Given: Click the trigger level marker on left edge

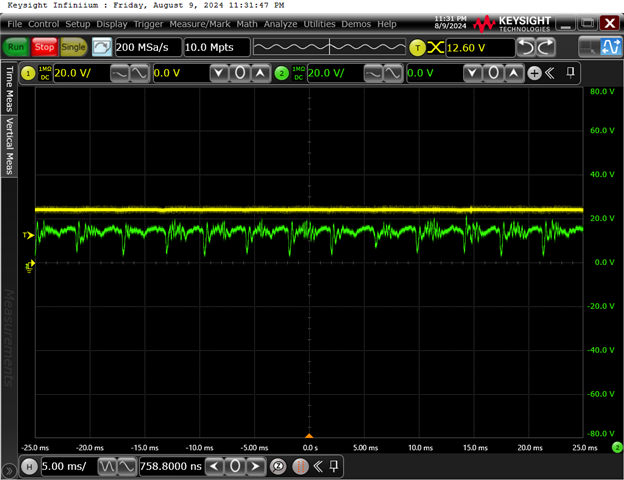Looking at the screenshot, I should coord(28,235).
